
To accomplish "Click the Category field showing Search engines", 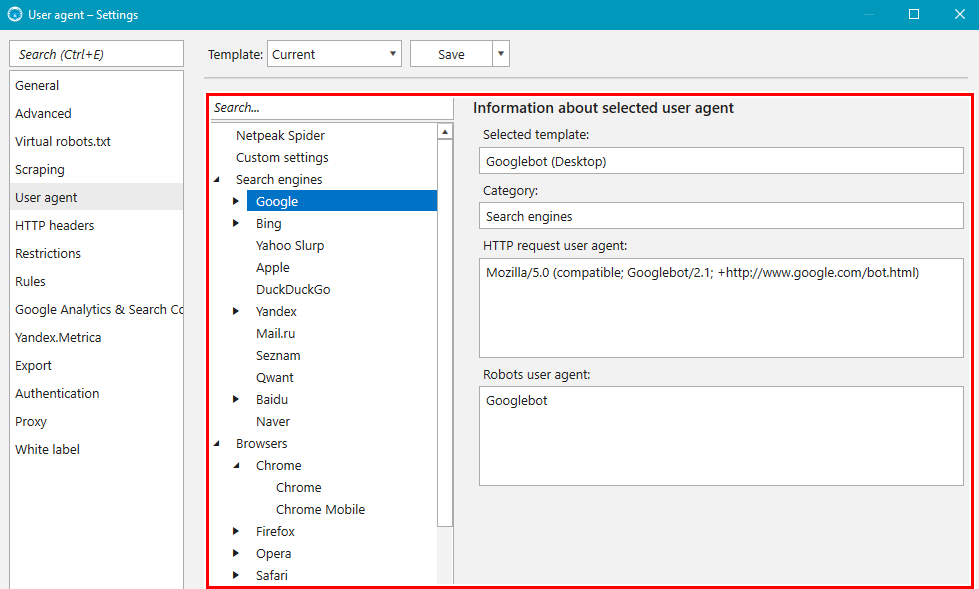I will (721, 216).
